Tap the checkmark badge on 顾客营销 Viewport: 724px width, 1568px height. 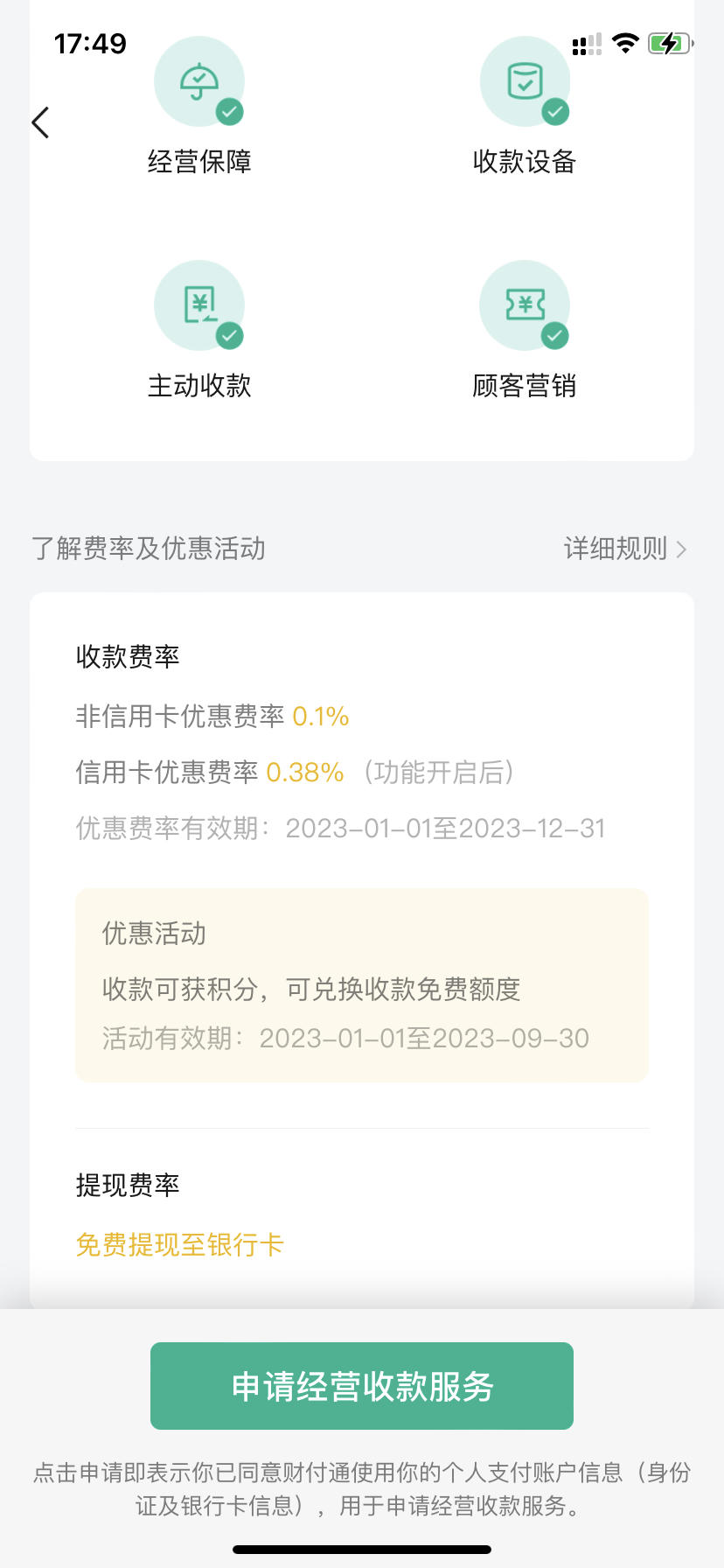pos(555,335)
